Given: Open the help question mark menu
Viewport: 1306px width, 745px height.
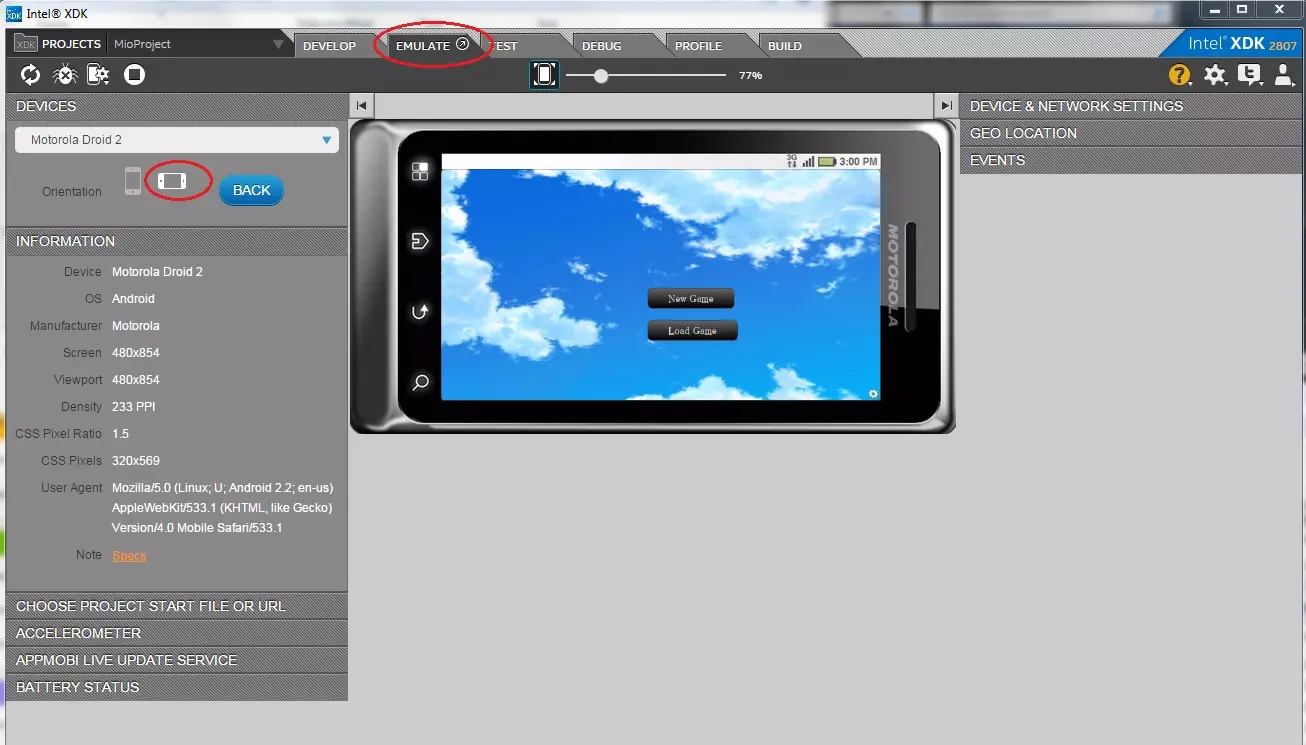Looking at the screenshot, I should point(1180,75).
